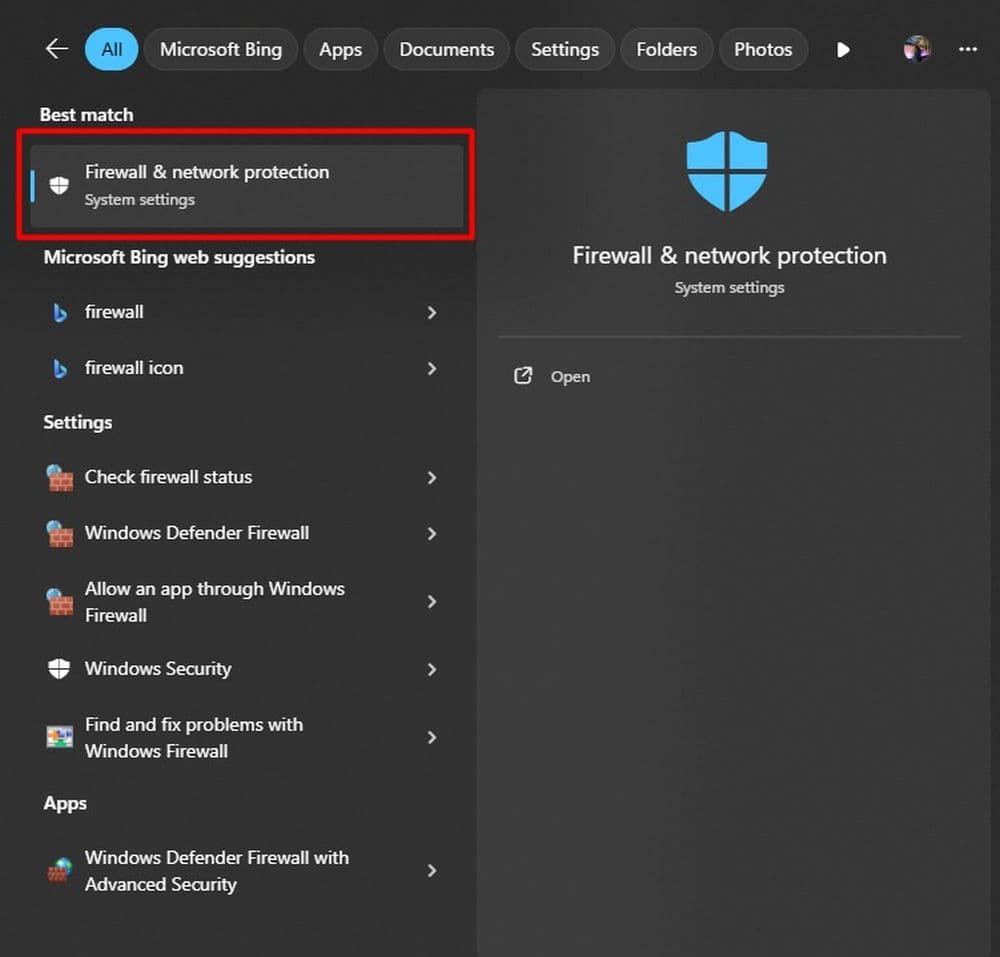Screen dimensions: 1000x957
Task: Select the Windows Security shield icon
Action: (59, 668)
